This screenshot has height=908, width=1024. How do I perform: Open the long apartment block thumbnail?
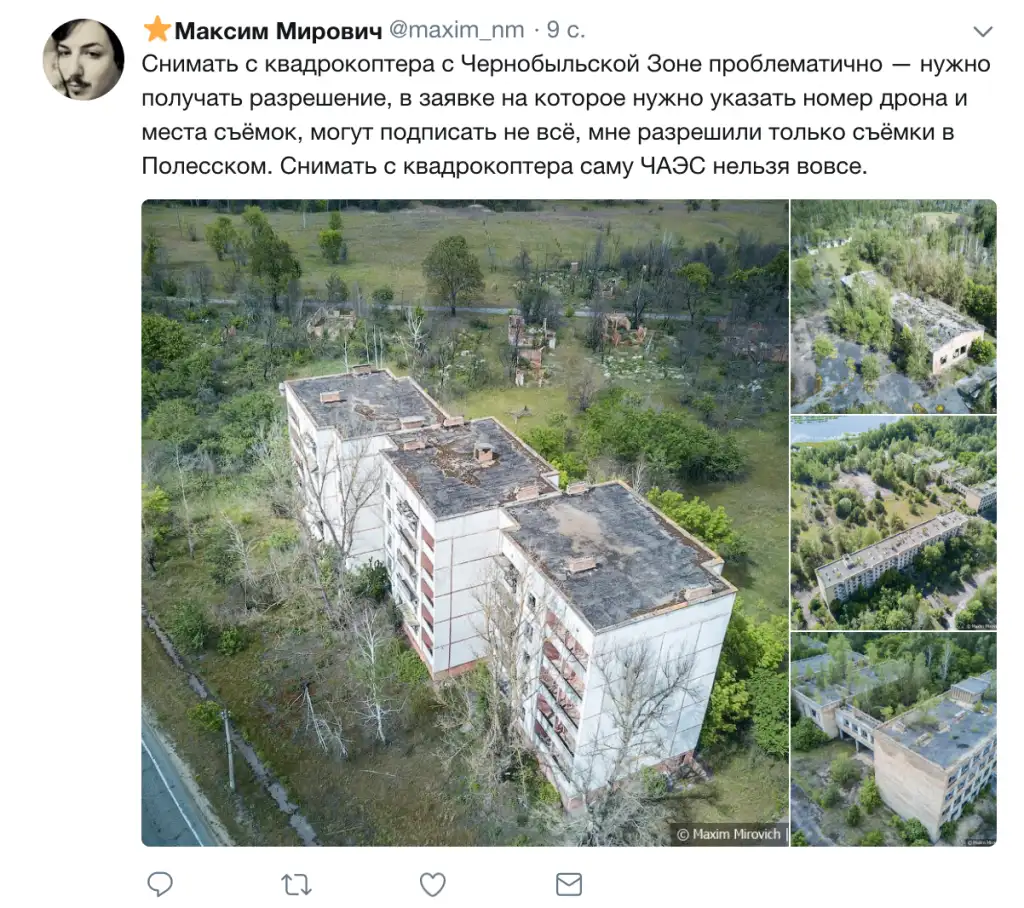pos(893,523)
